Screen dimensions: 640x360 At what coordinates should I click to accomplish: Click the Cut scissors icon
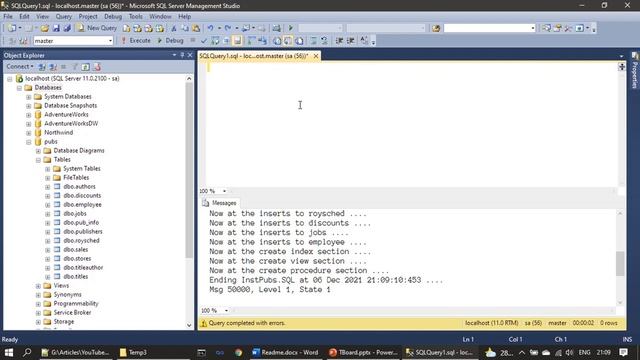[174, 28]
